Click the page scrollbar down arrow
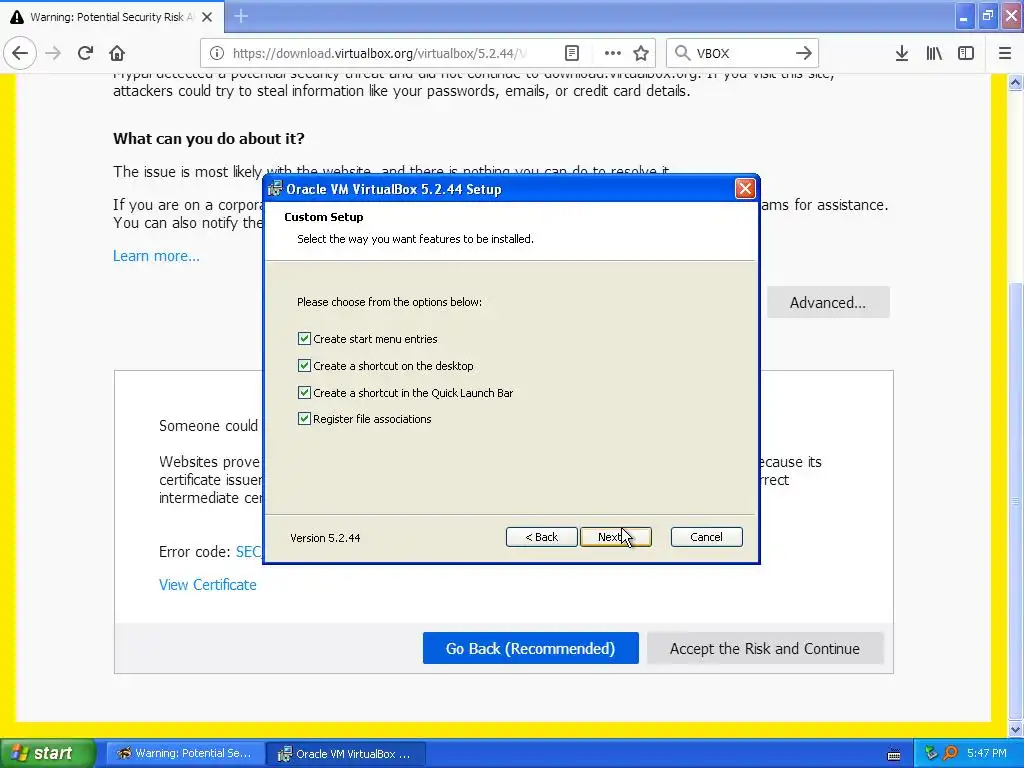This screenshot has height=768, width=1024. [1016, 729]
